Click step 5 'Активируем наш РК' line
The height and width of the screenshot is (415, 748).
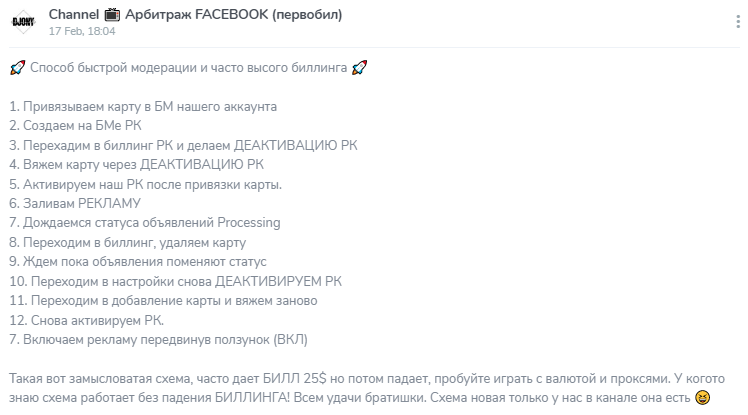(x=145, y=184)
